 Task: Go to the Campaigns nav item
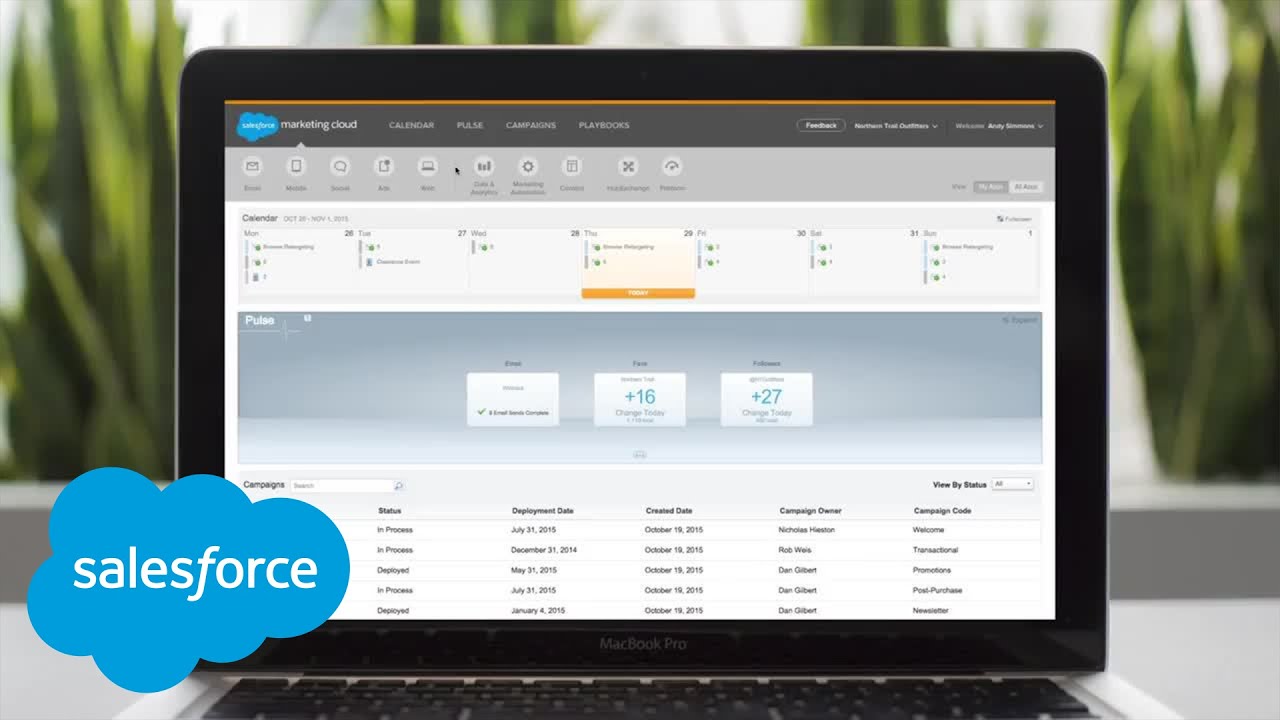coord(531,125)
